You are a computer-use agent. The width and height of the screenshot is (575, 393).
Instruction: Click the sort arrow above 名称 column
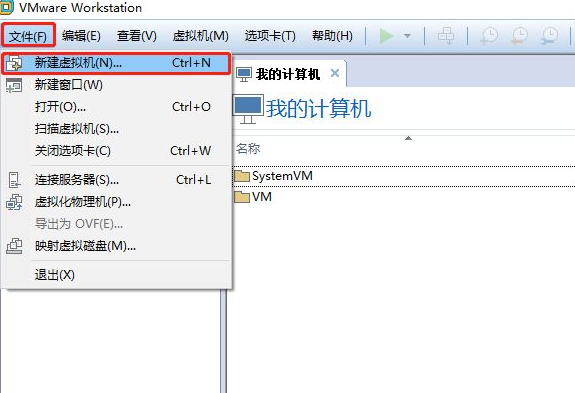click(408, 138)
